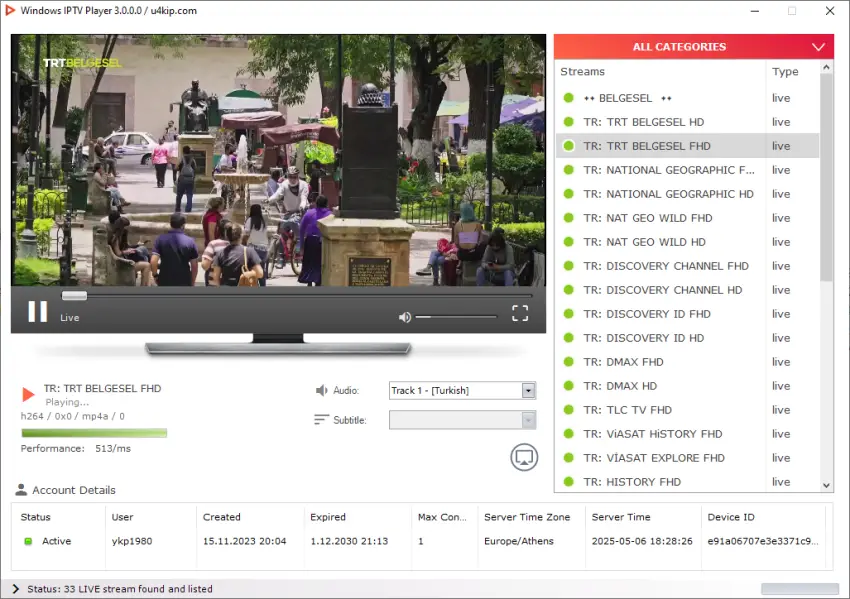The height and width of the screenshot is (599, 850).
Task: Click green dot next to DMAX FHD
Action: click(x=568, y=362)
